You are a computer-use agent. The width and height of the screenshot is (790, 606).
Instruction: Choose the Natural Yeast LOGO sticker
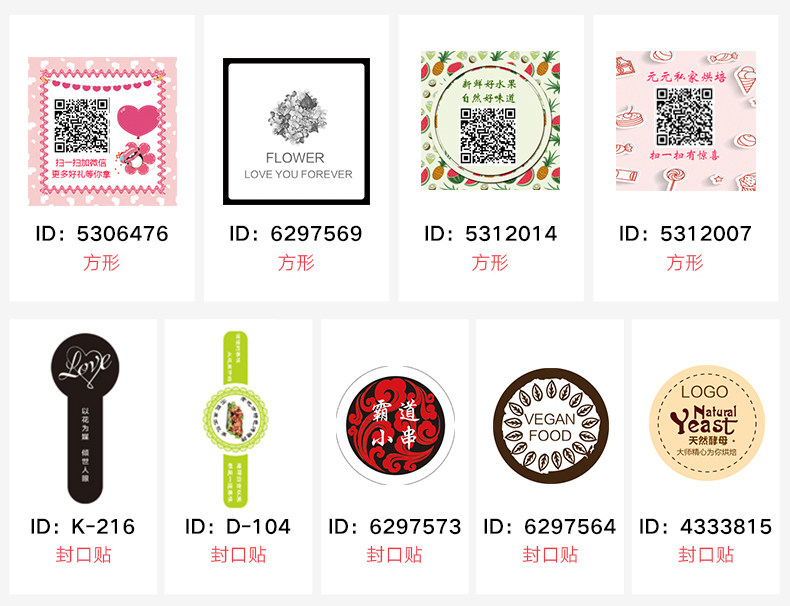pyautogui.click(x=706, y=423)
